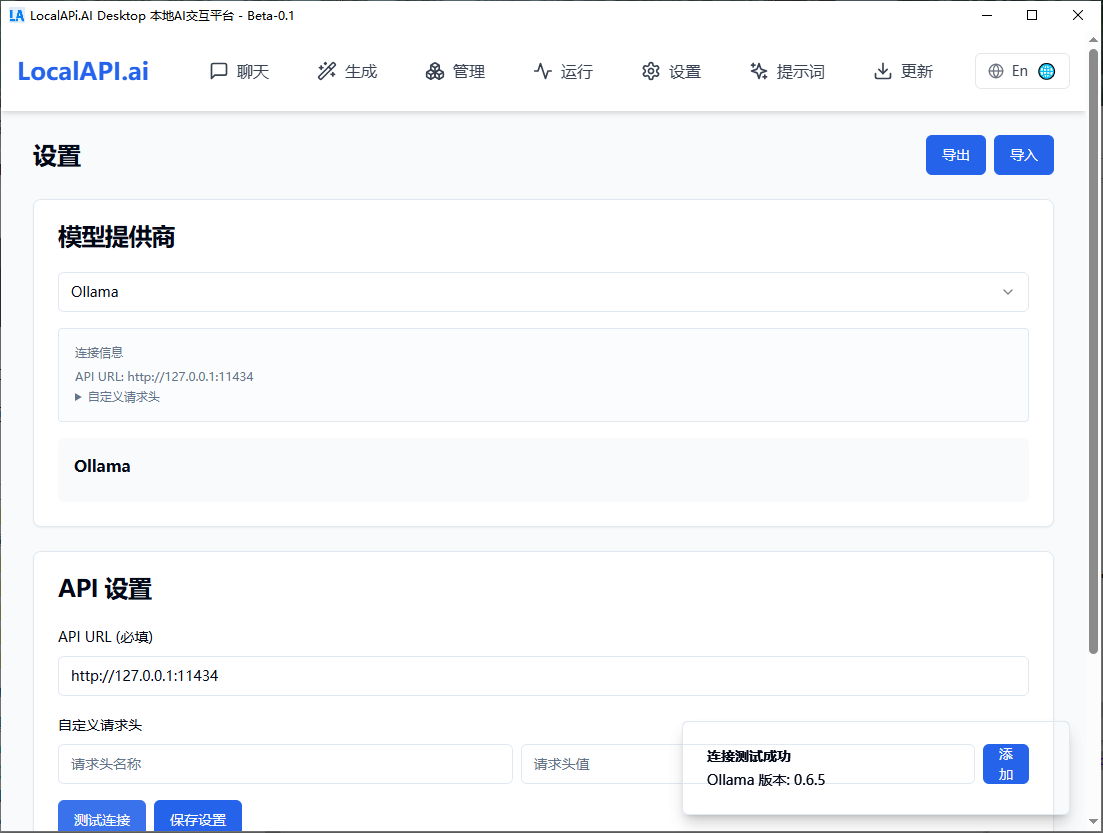This screenshot has width=1103, height=833.
Task: Click the Ollama 版本: 0.6.5 text
Action: (x=766, y=780)
